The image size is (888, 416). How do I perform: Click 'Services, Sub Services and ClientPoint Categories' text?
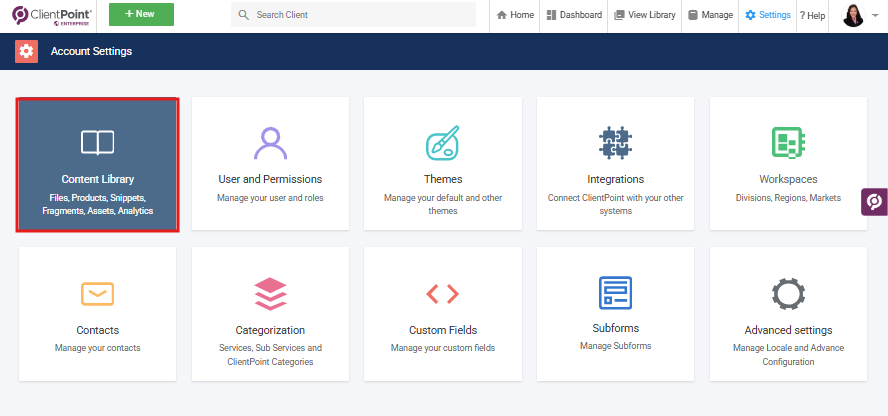(x=270, y=354)
